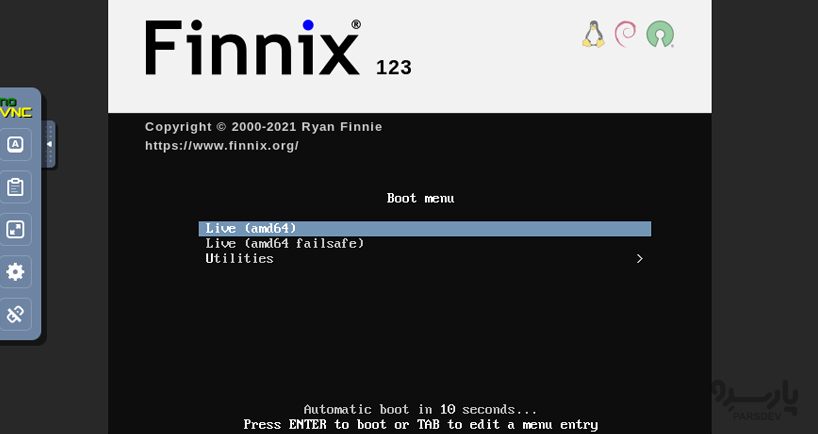Collapse the noVNC control bar handle
Screen dimensions: 818x434
click(49, 144)
